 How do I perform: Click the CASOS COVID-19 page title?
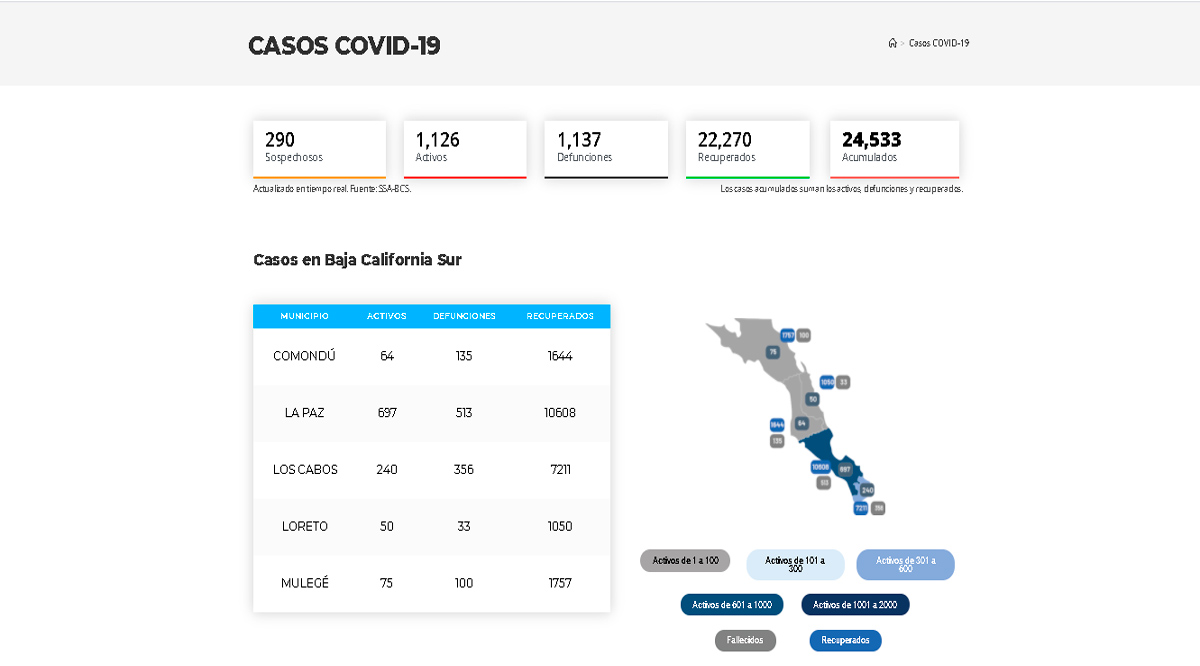(x=343, y=45)
